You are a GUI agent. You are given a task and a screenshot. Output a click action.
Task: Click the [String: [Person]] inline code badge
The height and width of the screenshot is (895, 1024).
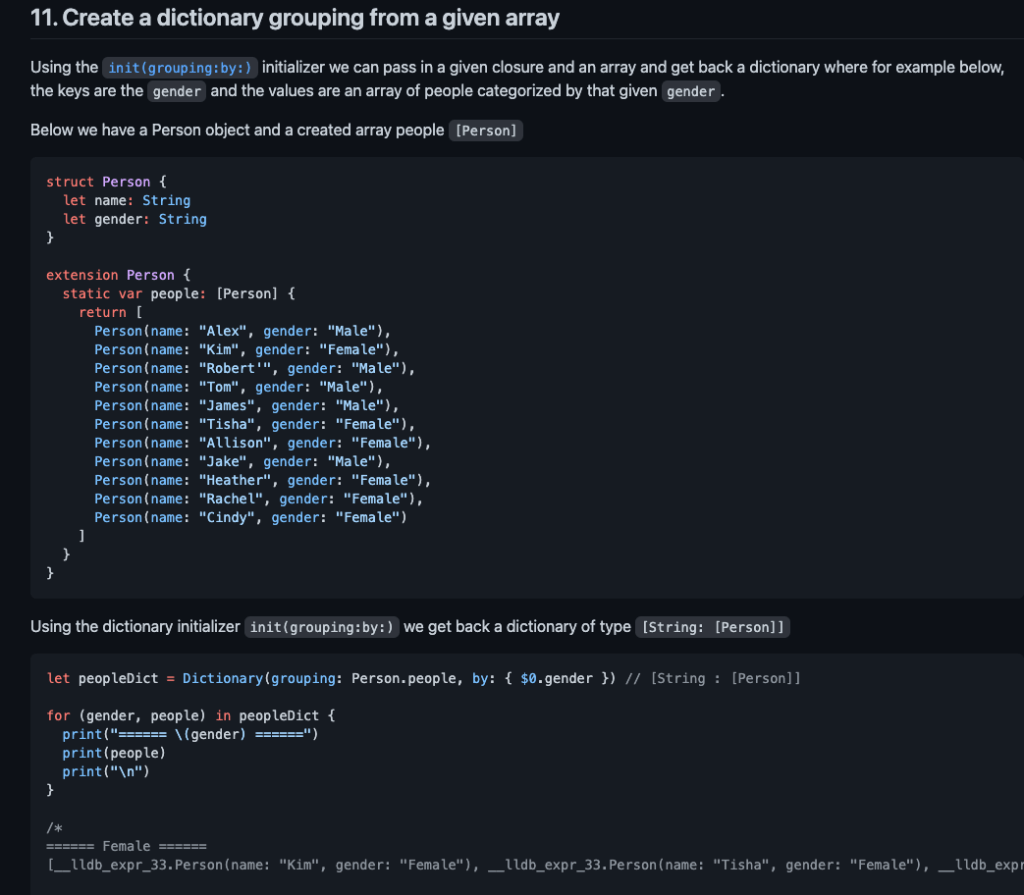click(713, 627)
